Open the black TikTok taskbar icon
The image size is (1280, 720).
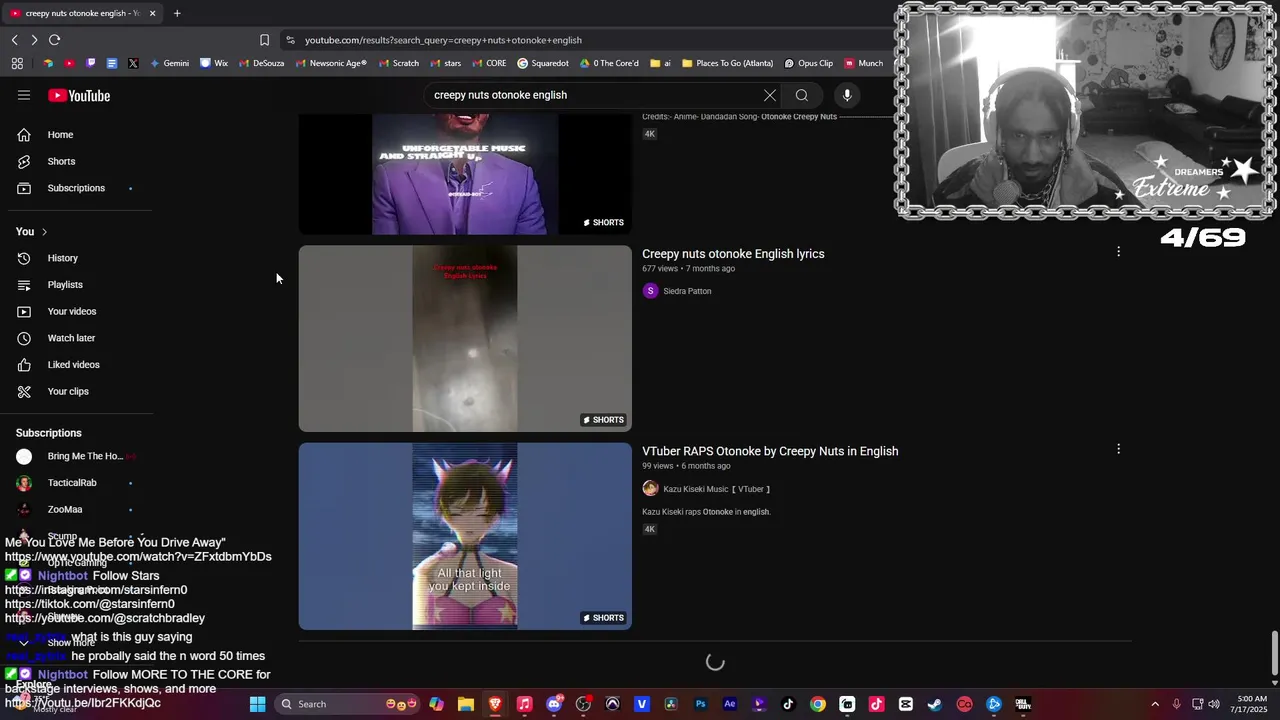[x=788, y=704]
